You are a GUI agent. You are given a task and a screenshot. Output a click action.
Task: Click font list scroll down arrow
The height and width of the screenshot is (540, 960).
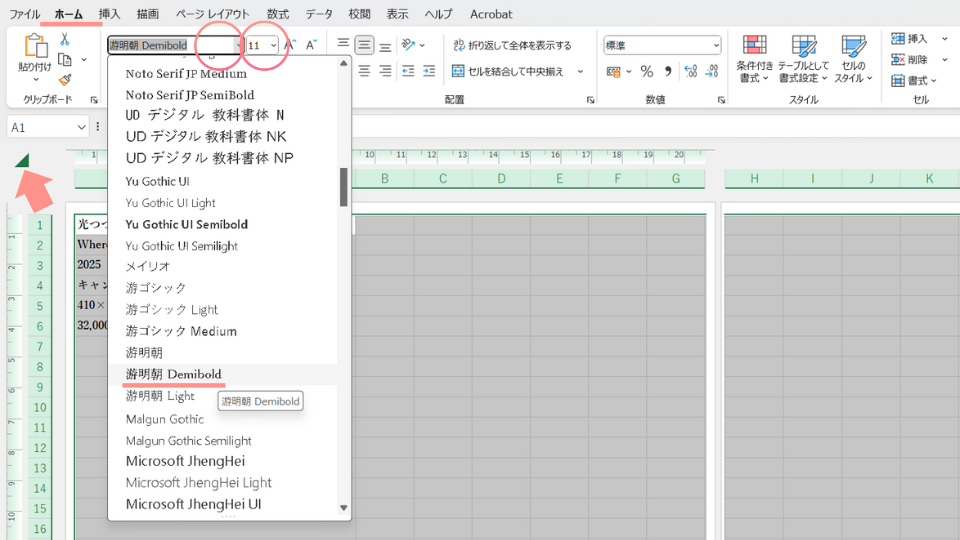(343, 508)
